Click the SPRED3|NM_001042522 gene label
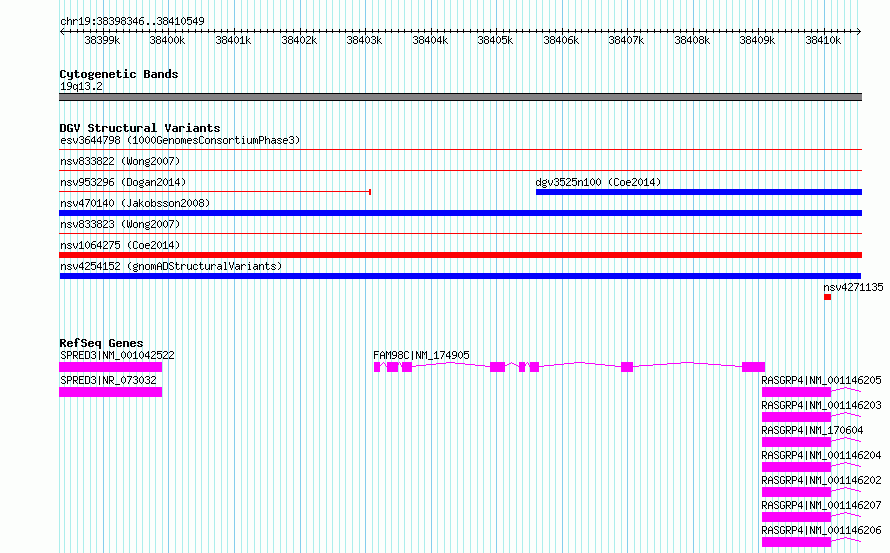The width and height of the screenshot is (890, 553). [117, 355]
